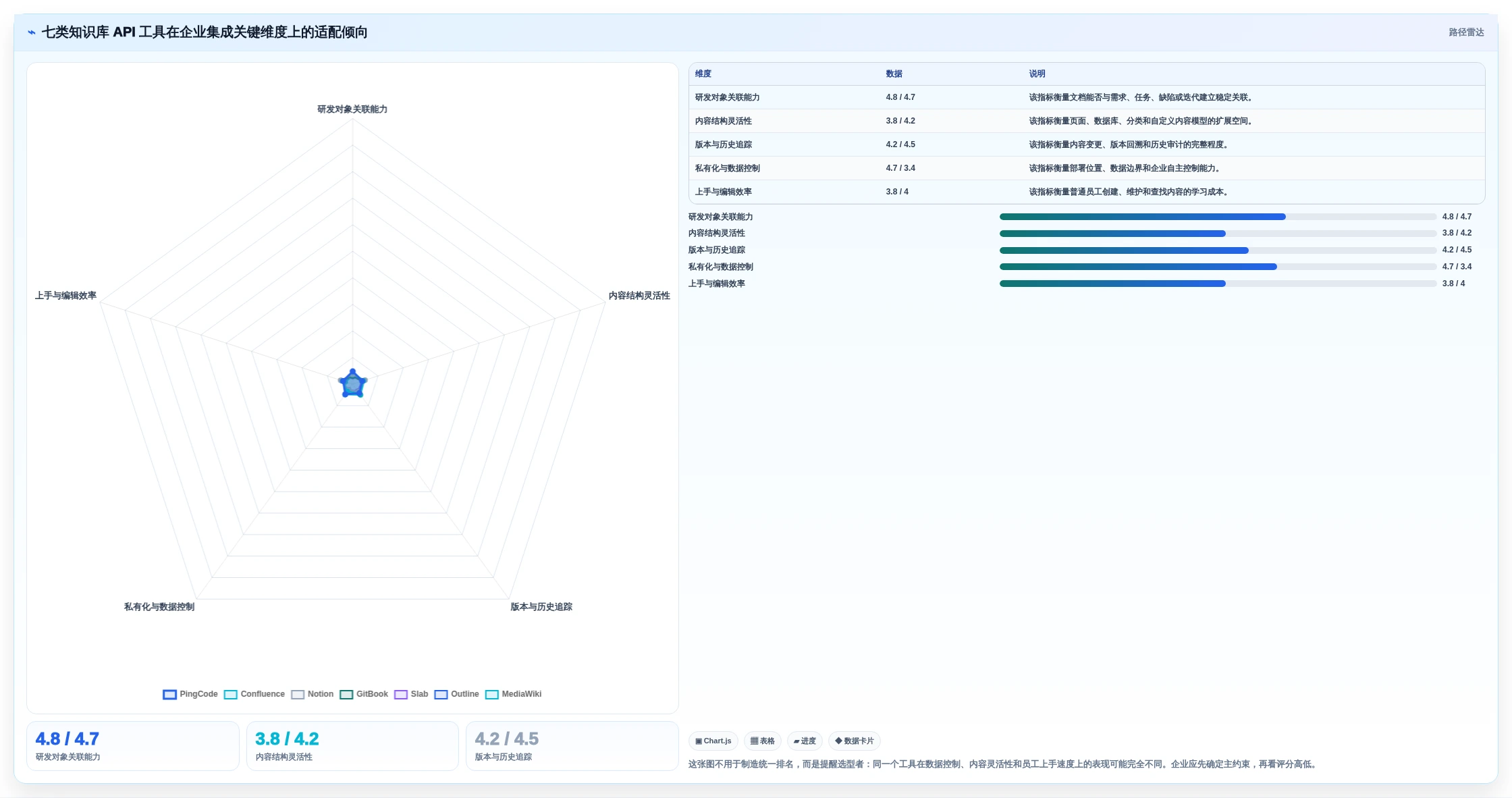
Task: Click the 数据卡片 tag chip
Action: coord(855,741)
